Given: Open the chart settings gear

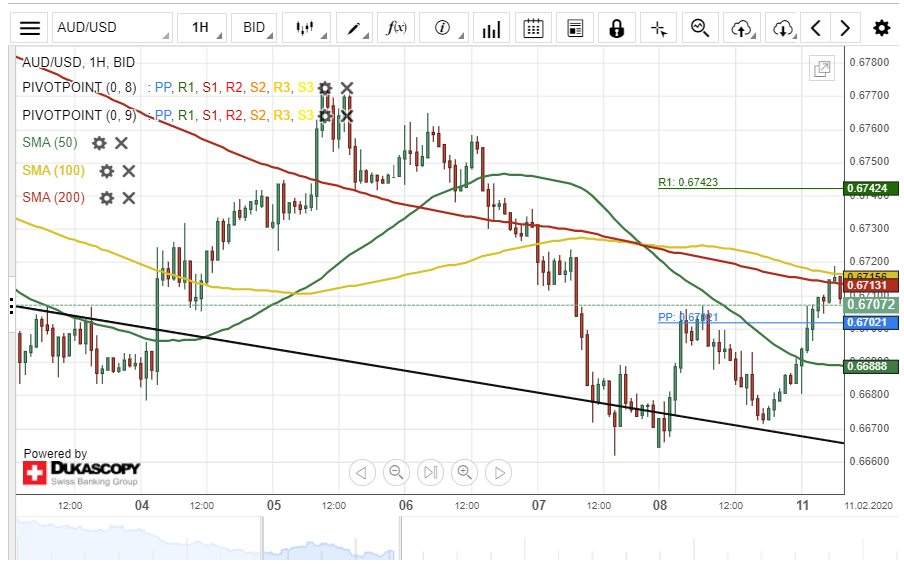Looking at the screenshot, I should click(x=882, y=28).
